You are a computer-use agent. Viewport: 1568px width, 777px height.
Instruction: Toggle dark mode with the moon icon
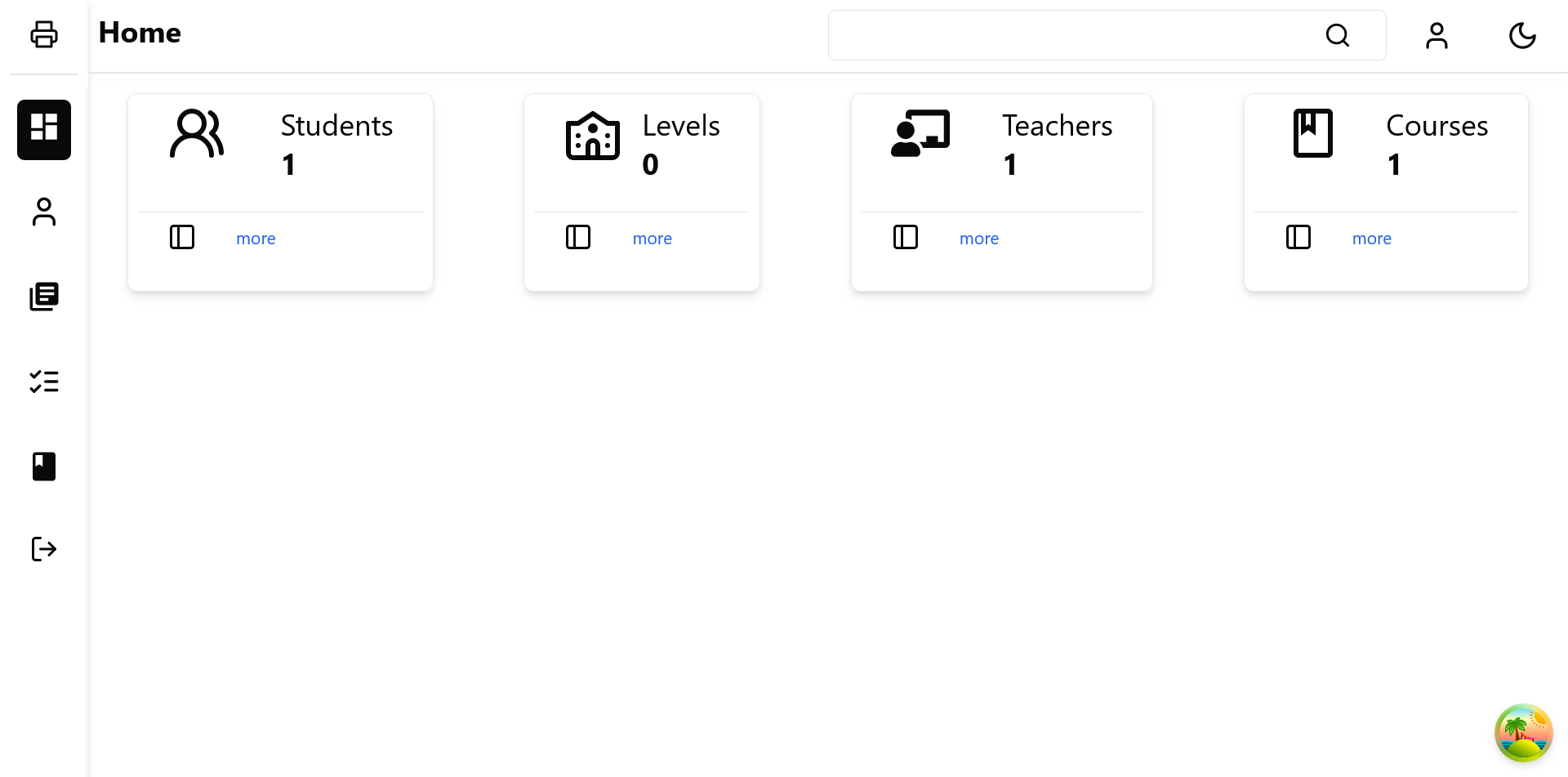[x=1522, y=35]
